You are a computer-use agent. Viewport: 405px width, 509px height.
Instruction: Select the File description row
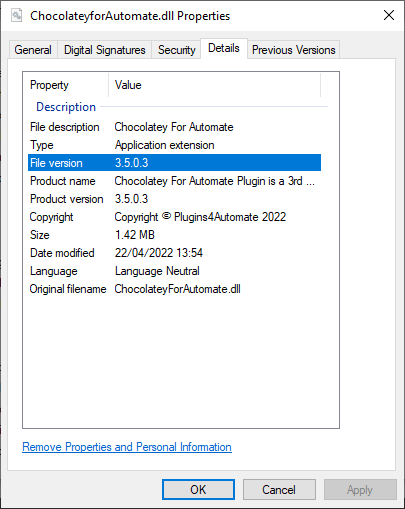point(174,127)
